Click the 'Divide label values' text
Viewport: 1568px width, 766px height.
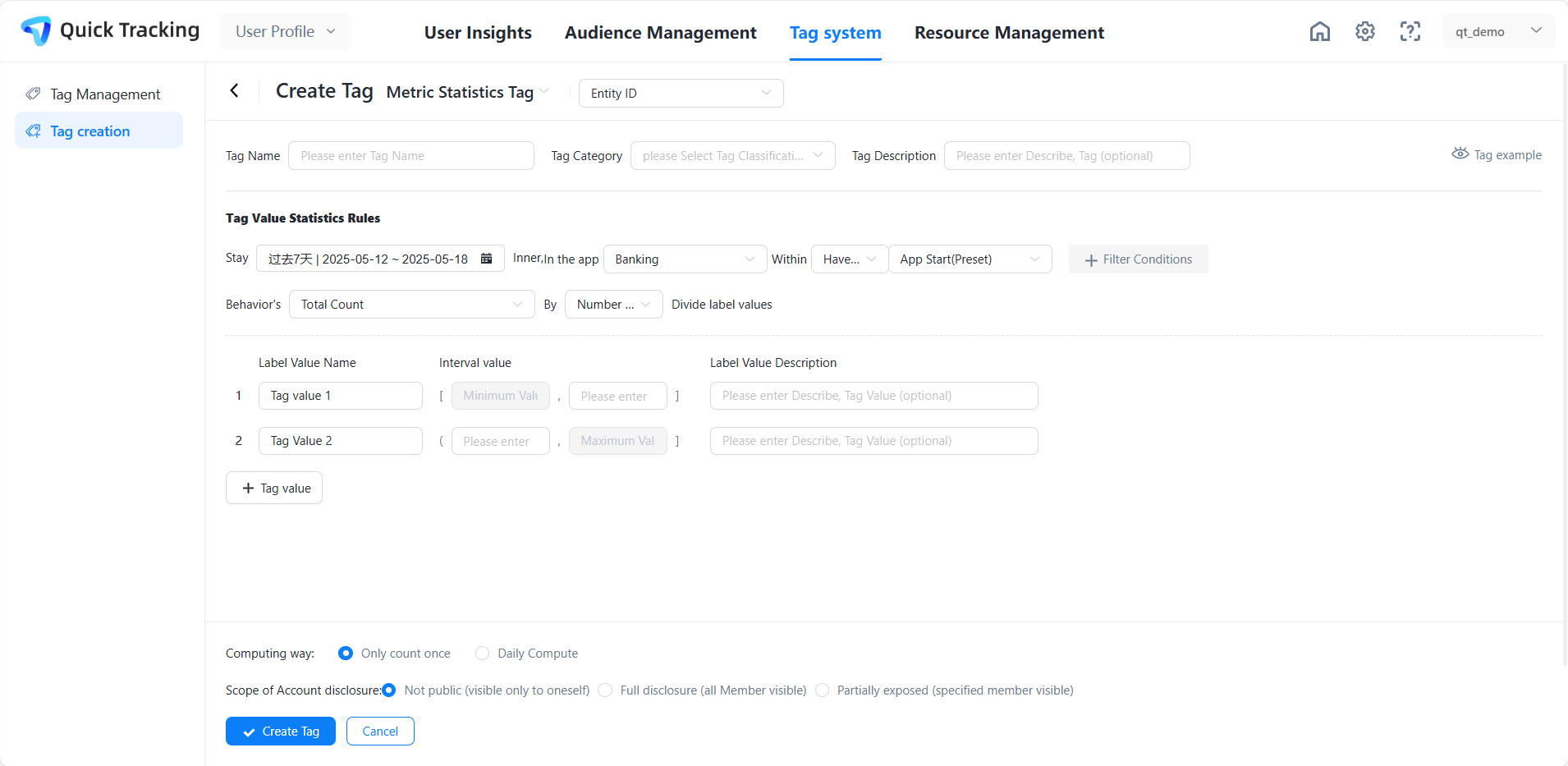coord(722,305)
